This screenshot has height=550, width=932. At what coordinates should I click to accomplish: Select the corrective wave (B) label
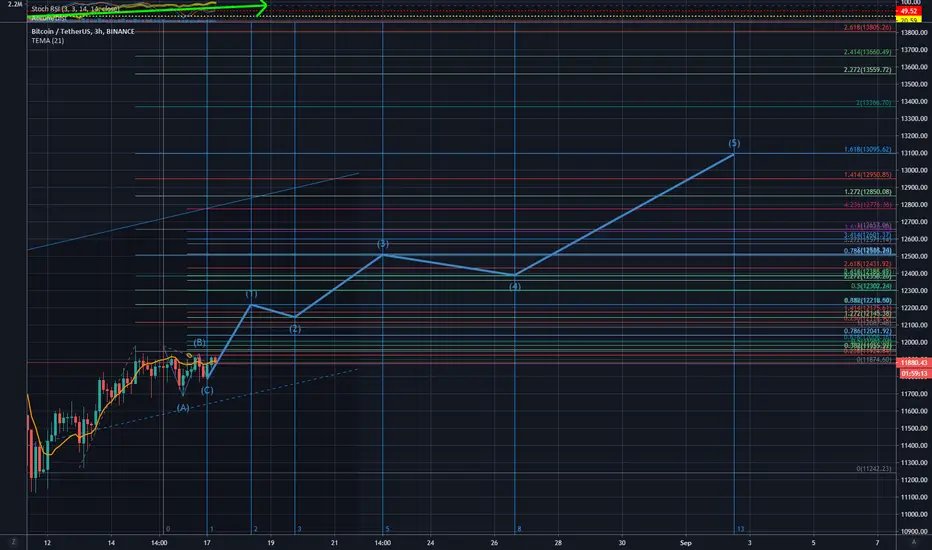(200, 342)
